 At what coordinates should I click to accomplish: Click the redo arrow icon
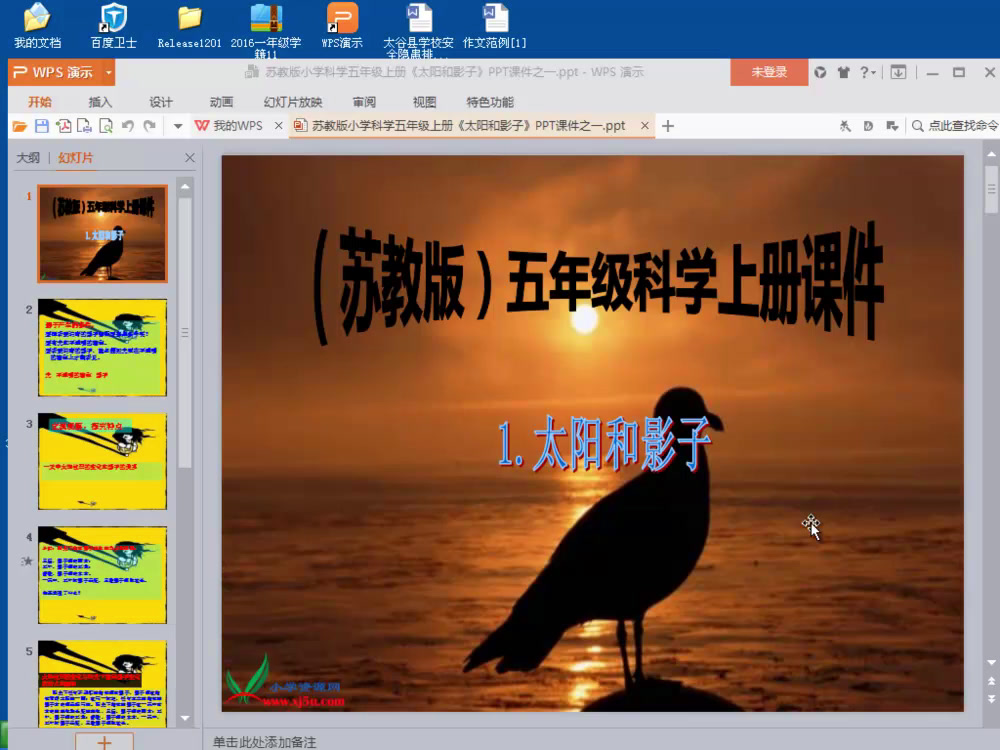(x=150, y=126)
